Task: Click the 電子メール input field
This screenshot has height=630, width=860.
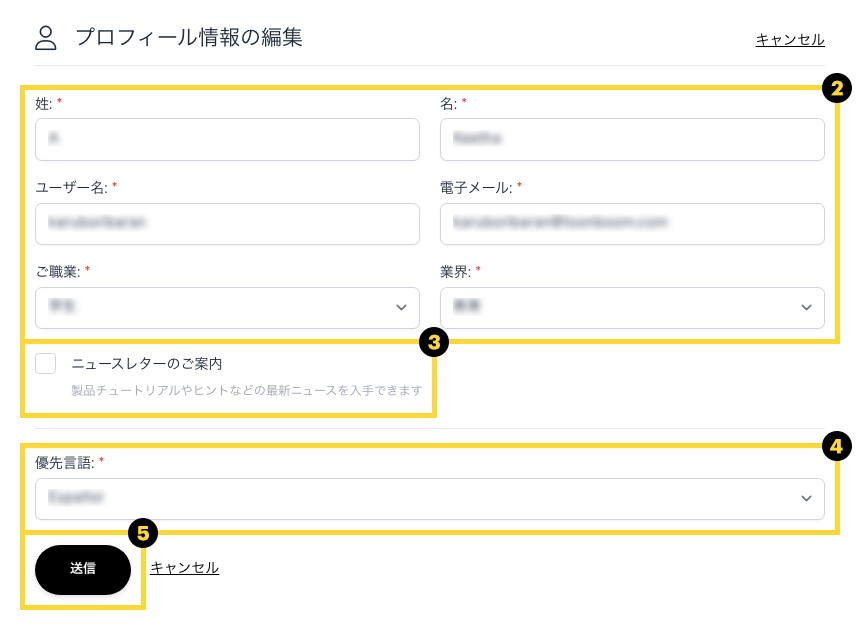Action: (x=632, y=224)
